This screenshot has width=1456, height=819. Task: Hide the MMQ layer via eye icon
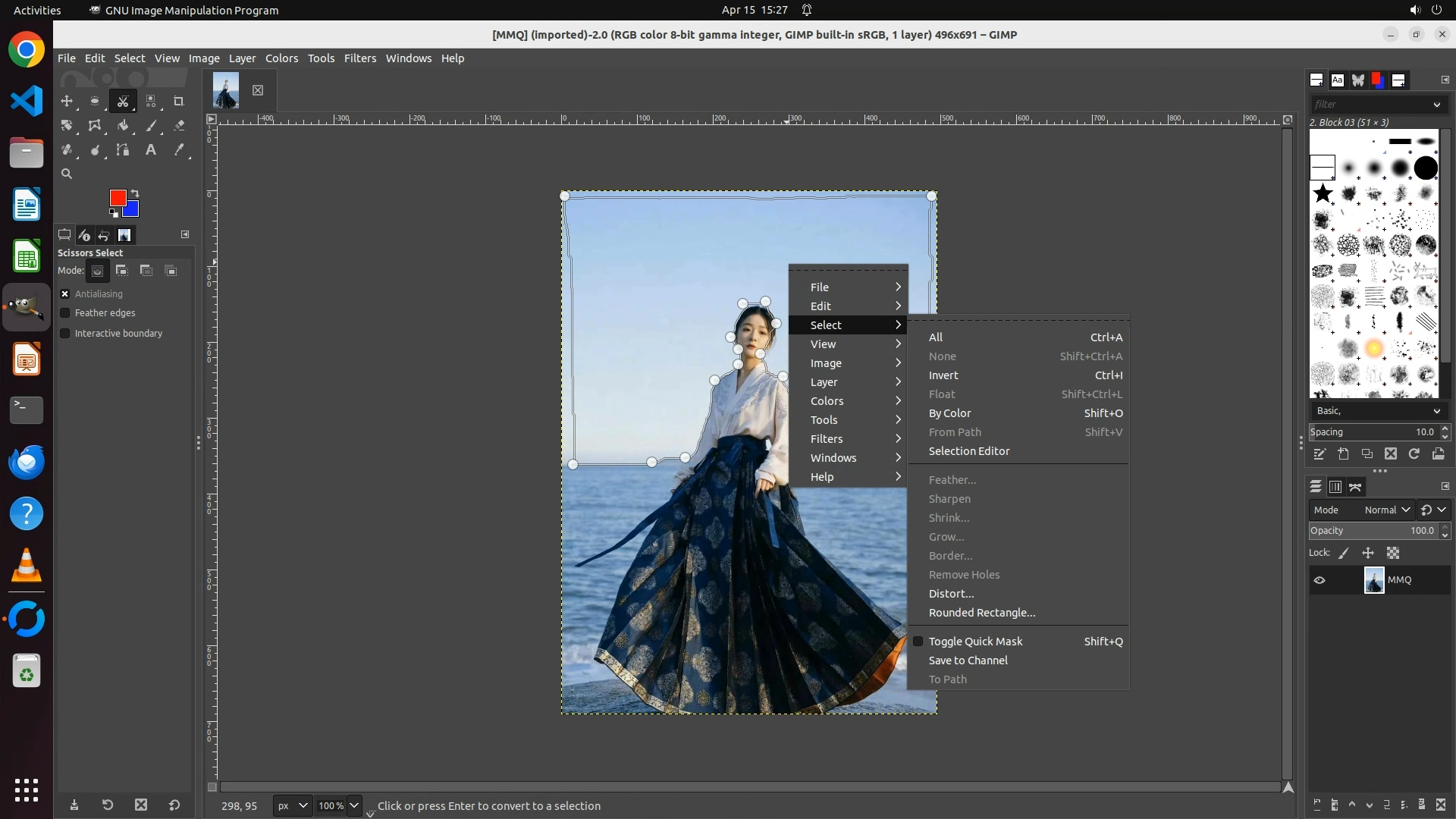[1319, 580]
